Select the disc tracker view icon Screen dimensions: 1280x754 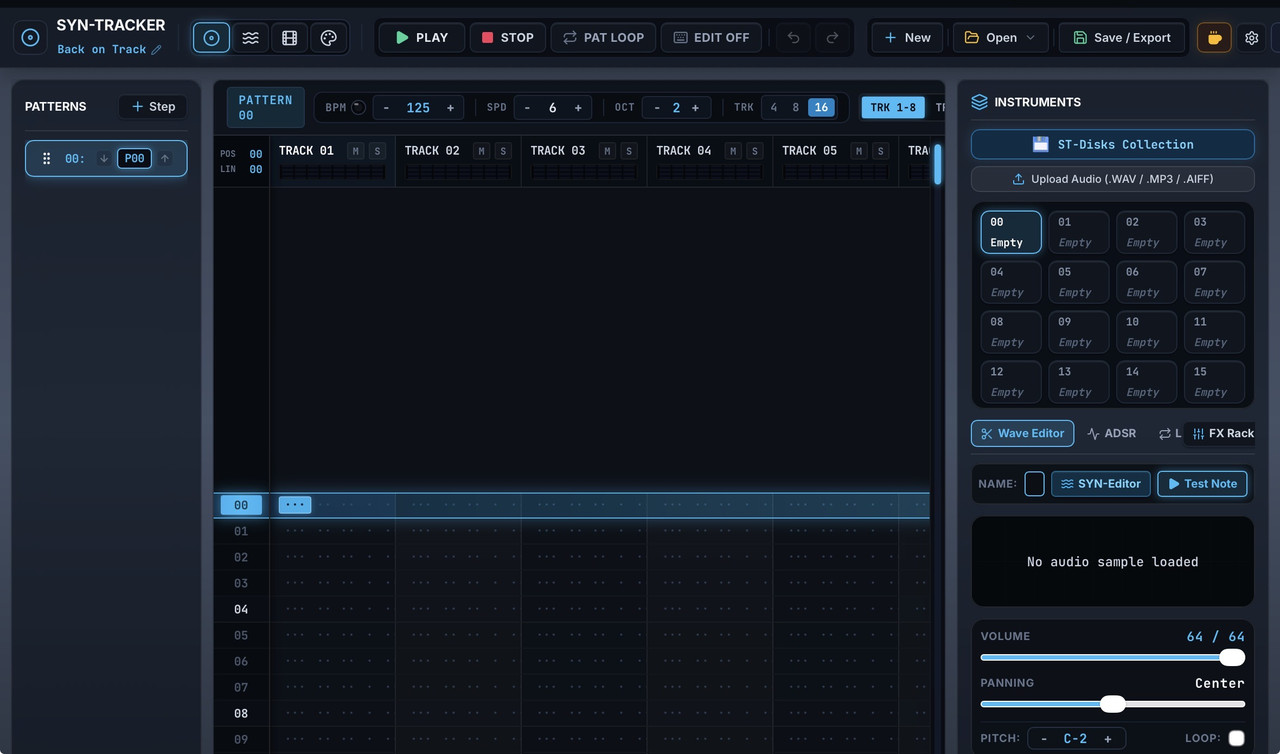pyautogui.click(x=211, y=38)
